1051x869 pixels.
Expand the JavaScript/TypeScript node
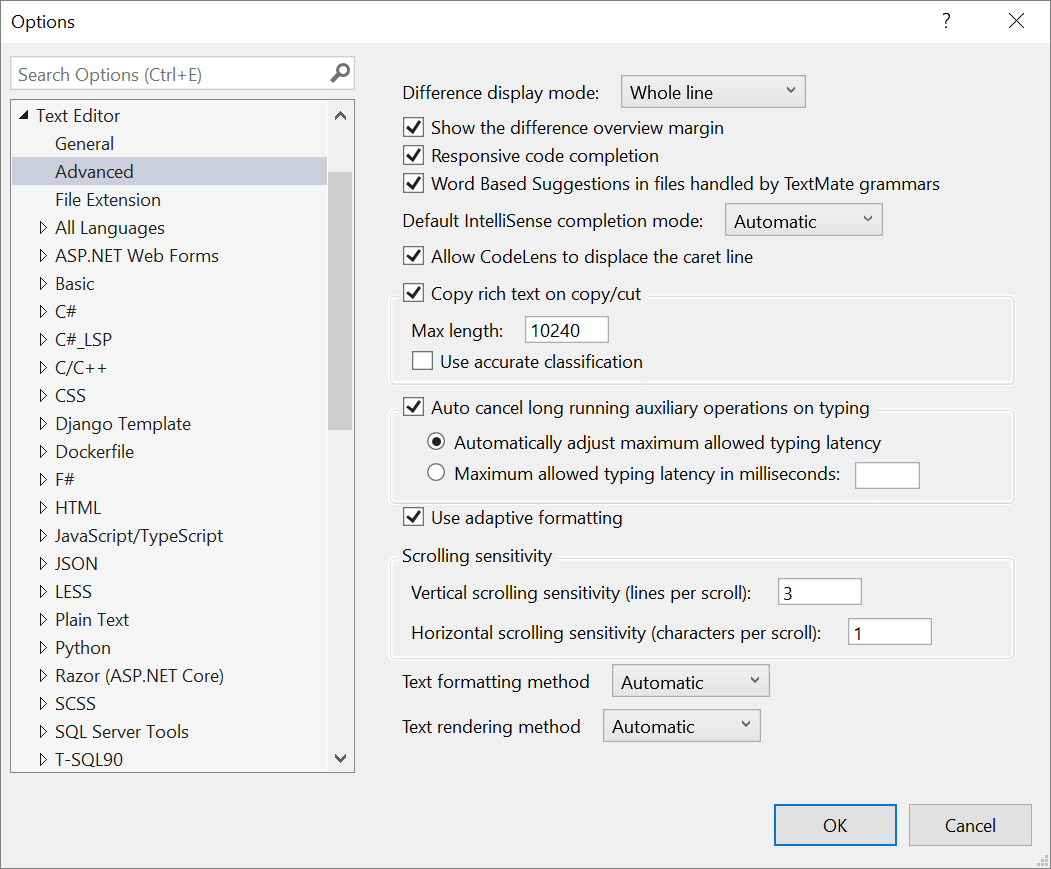(x=43, y=536)
